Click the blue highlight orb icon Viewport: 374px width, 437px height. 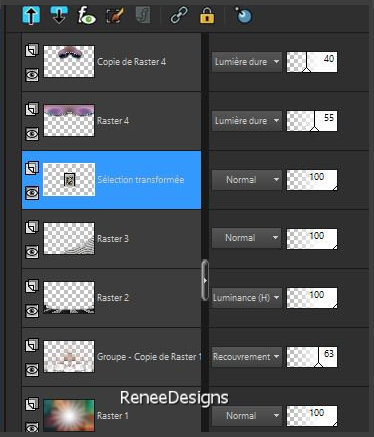[243, 16]
